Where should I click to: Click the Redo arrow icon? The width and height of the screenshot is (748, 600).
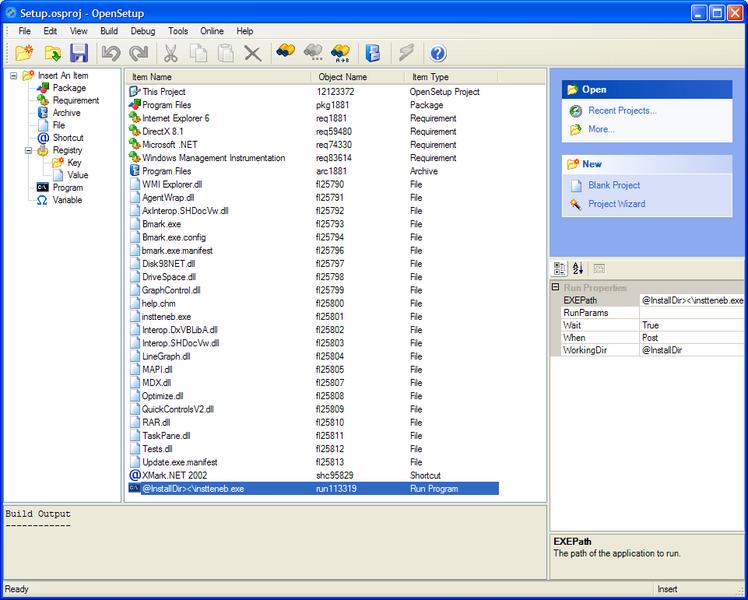click(x=139, y=53)
